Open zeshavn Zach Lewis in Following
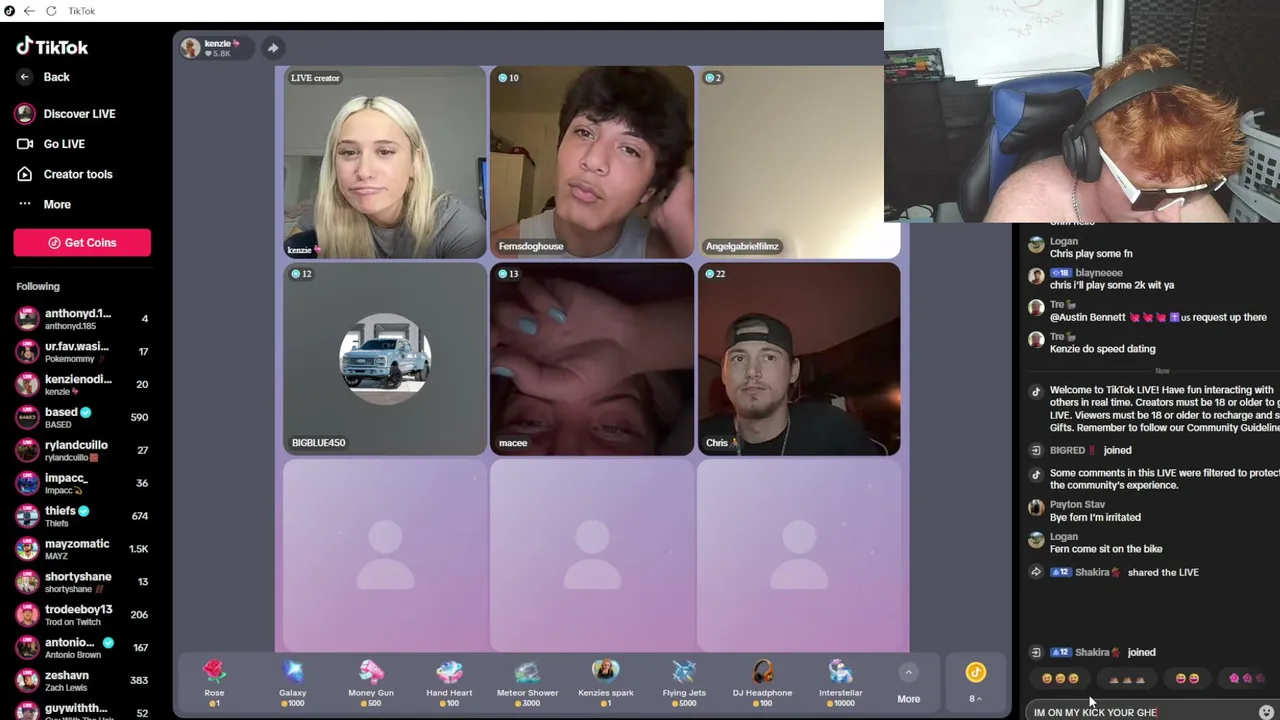Viewport: 1280px width, 720px height. (82, 680)
